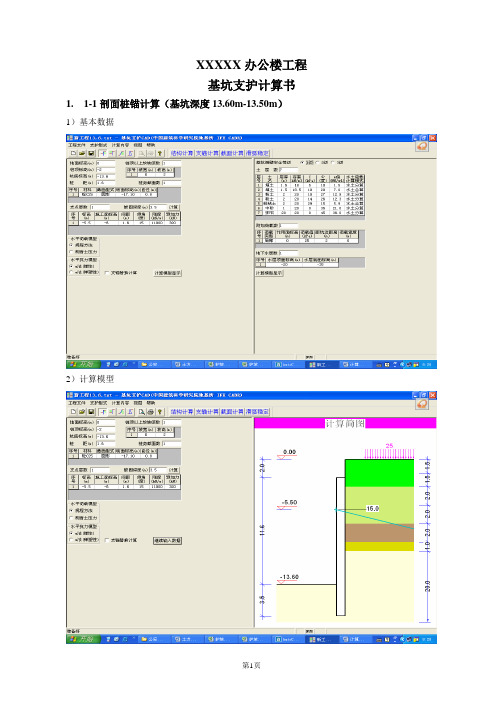The image size is (496, 702).
Task: Click 结构计算 button in upper window toolbar
Action: pyautogui.click(x=182, y=153)
